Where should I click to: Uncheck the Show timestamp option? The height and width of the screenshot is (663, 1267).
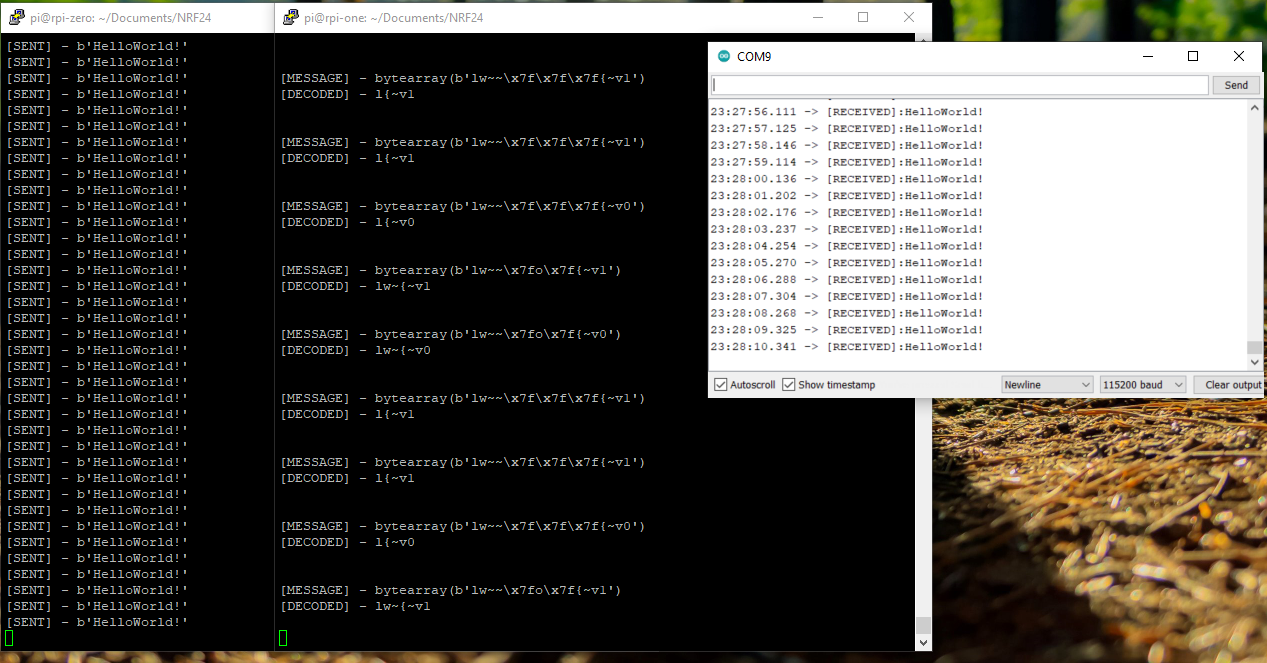[789, 384]
